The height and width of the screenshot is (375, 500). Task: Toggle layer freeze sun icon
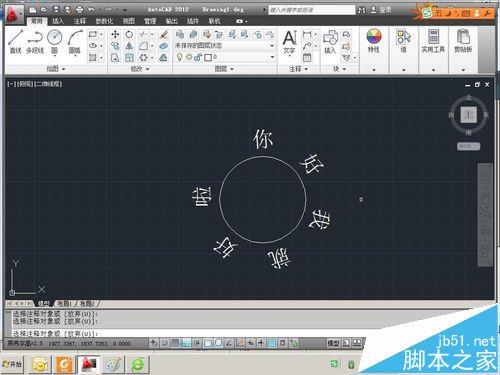pyautogui.click(x=189, y=57)
